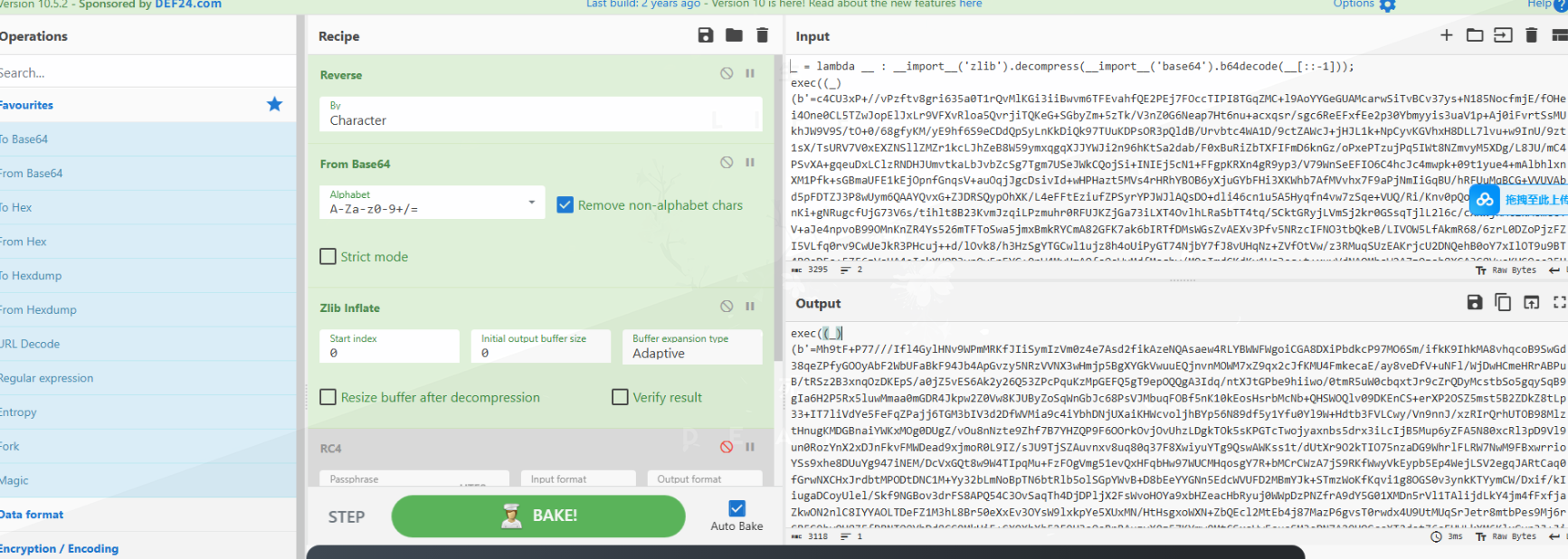Copy output to clipboard

coord(1503,302)
